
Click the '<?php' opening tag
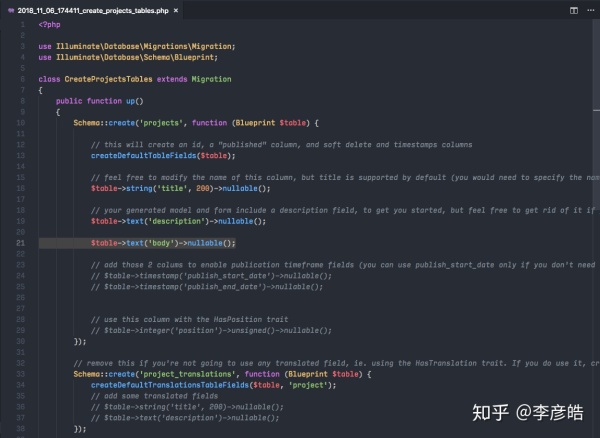pyautogui.click(x=49, y=24)
